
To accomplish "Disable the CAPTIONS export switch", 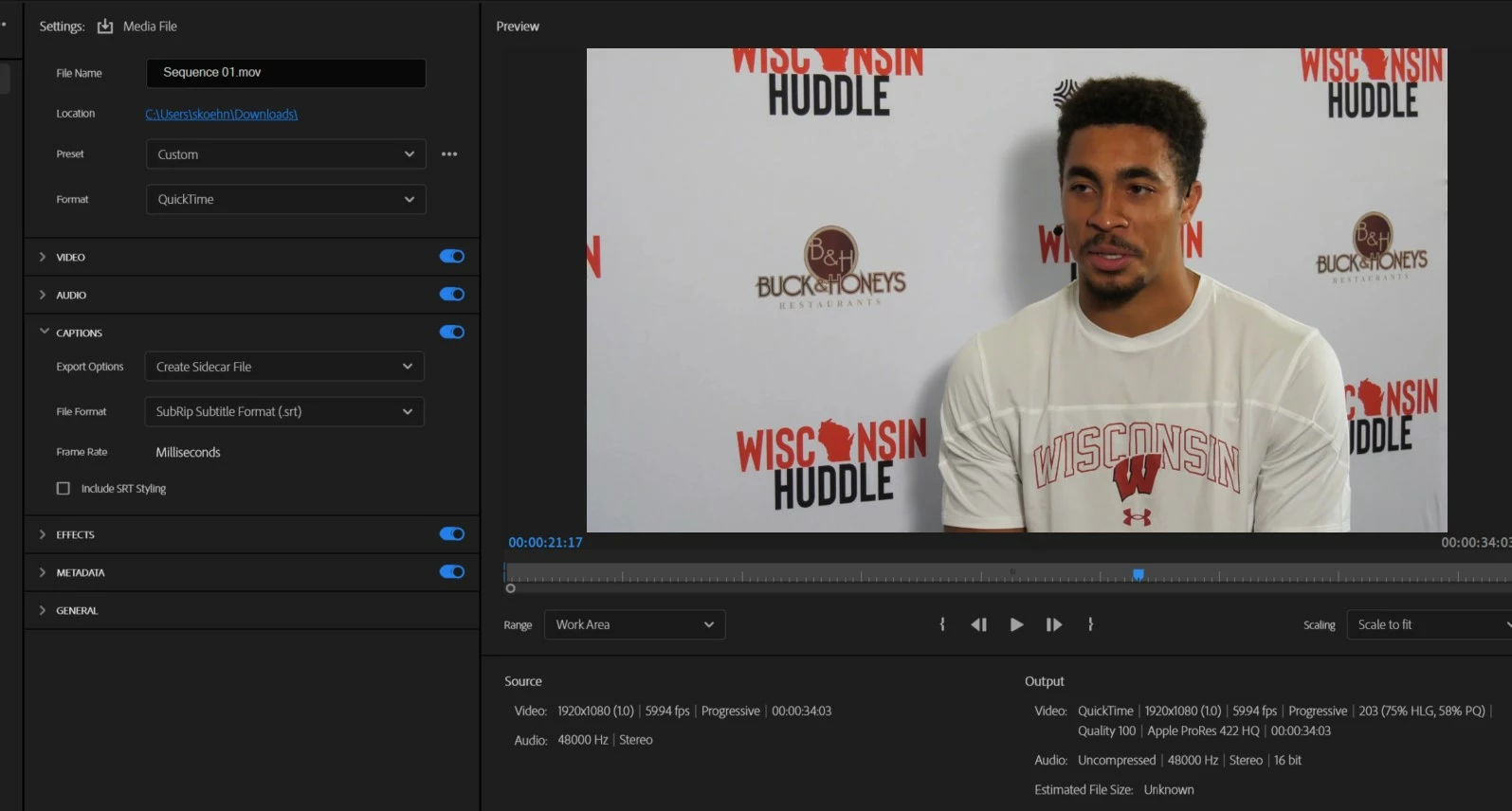I will pyautogui.click(x=452, y=332).
